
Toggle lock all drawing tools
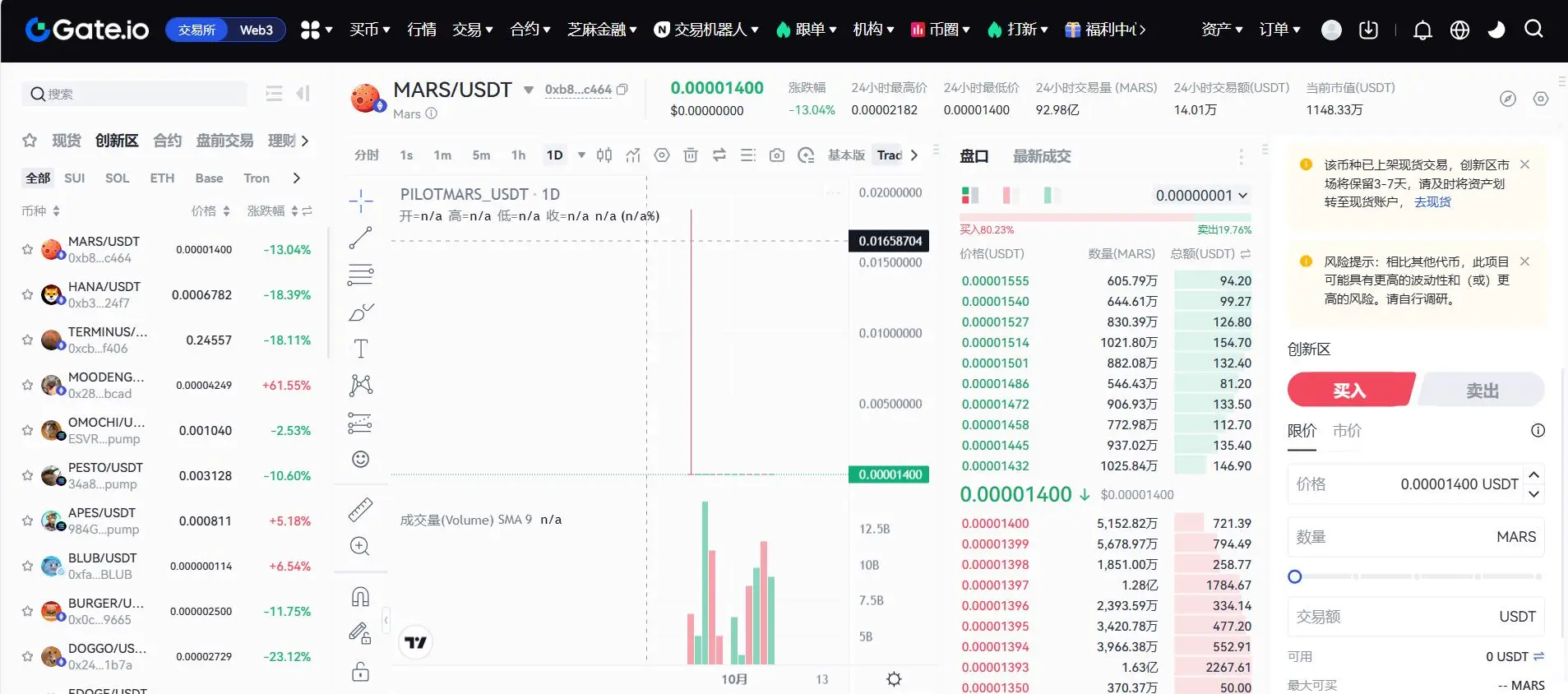(360, 671)
